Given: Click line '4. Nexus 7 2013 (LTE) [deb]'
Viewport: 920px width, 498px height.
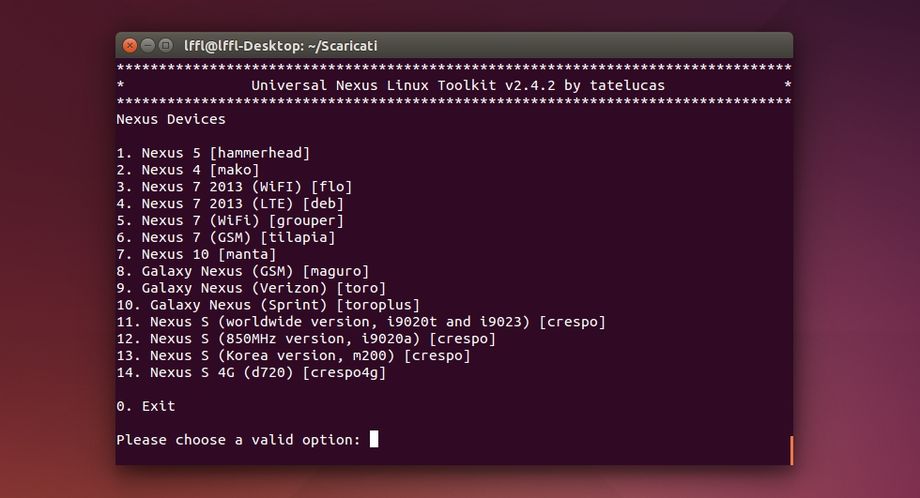Looking at the screenshot, I should point(230,204).
